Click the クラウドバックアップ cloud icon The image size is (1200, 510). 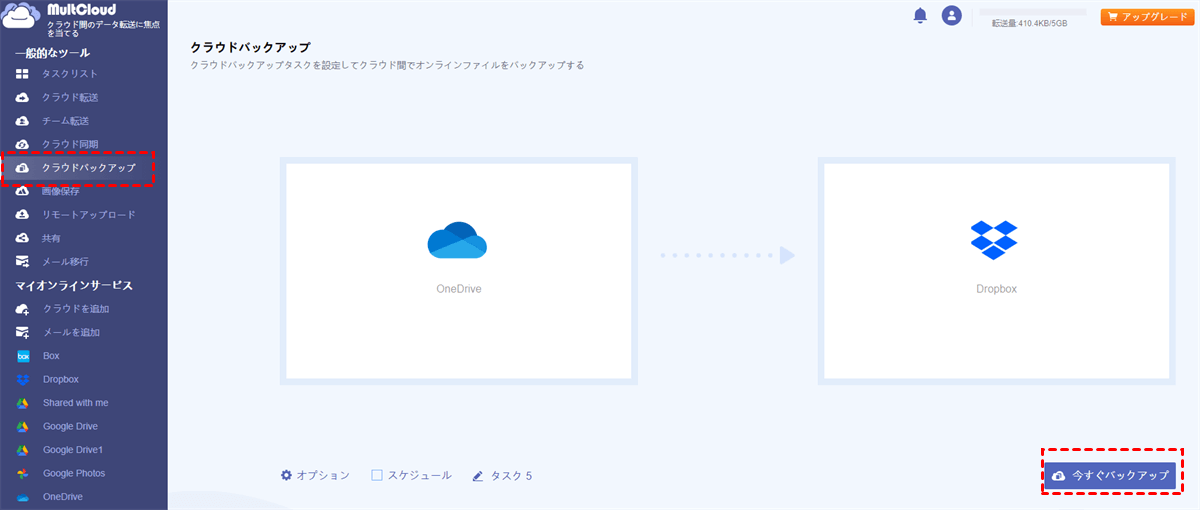[x=23, y=168]
